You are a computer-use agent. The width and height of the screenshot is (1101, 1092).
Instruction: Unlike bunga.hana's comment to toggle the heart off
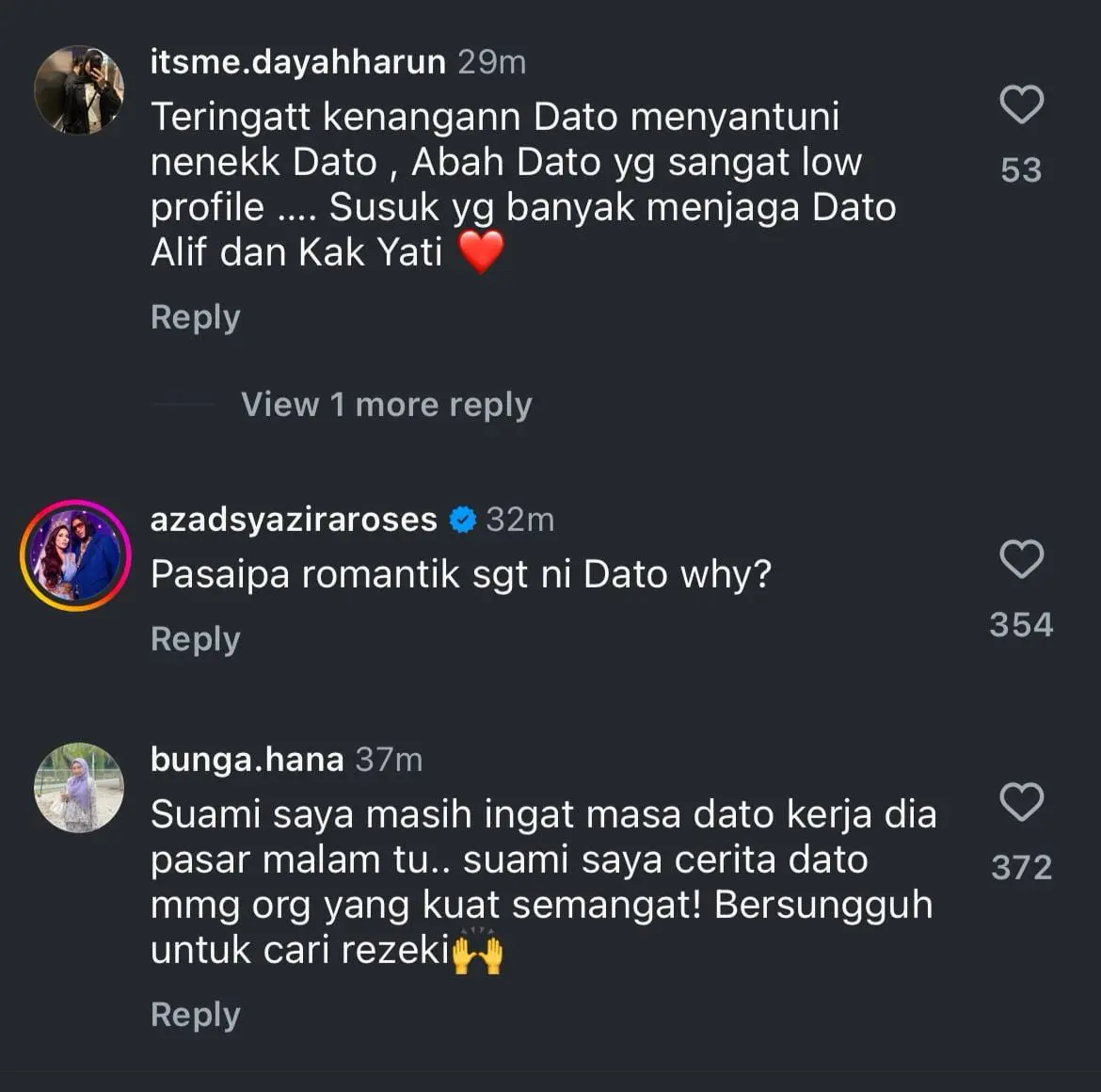point(1021,803)
